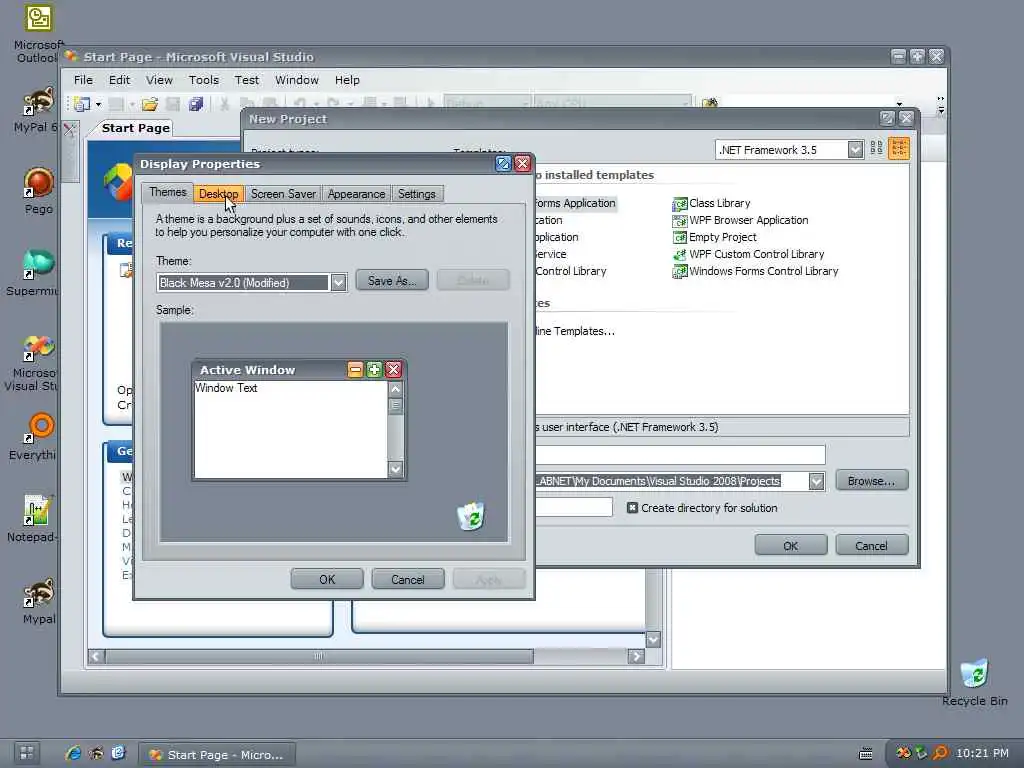The image size is (1024, 768).
Task: Open the Edit menu
Action: click(120, 80)
